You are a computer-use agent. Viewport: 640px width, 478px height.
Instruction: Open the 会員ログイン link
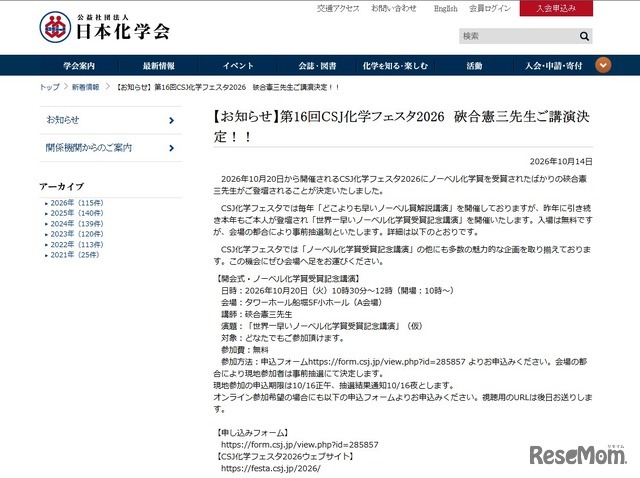490,8
